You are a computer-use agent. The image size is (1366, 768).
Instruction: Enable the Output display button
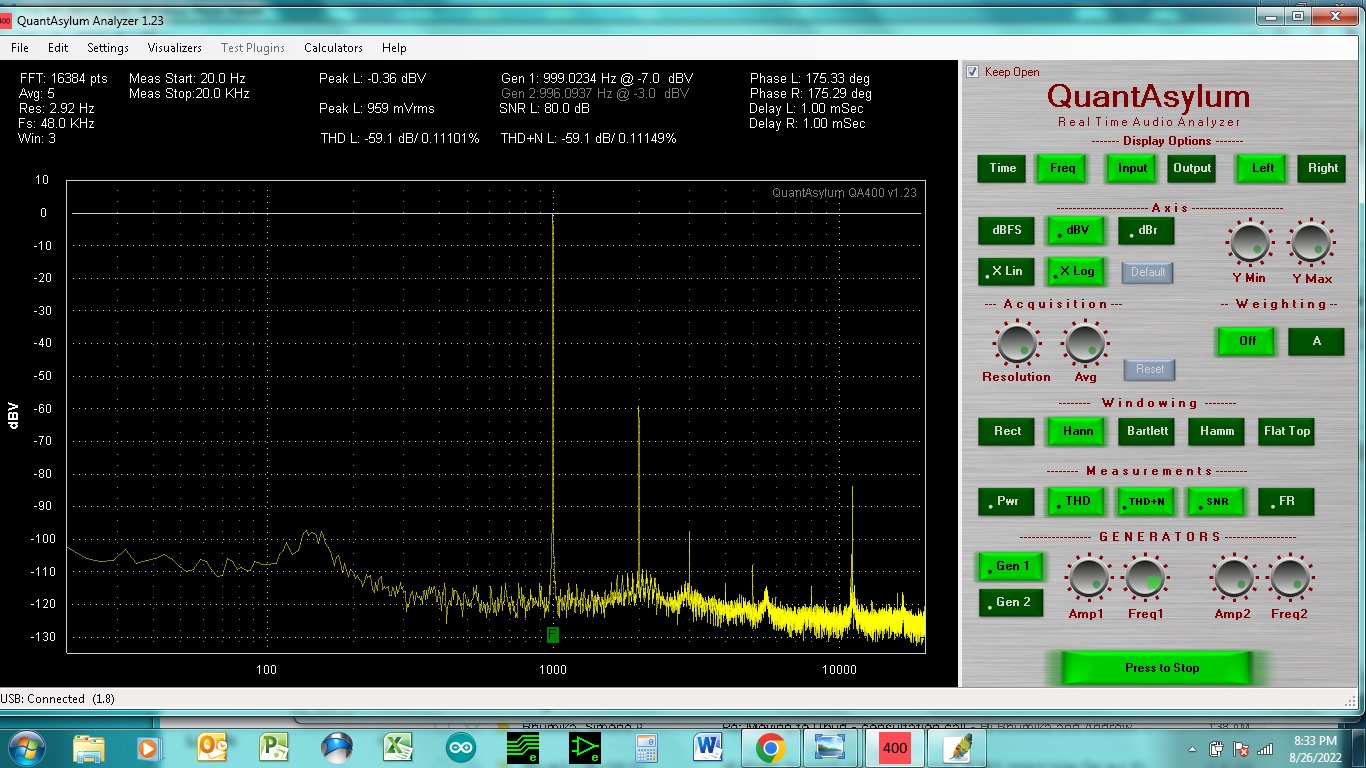1192,168
